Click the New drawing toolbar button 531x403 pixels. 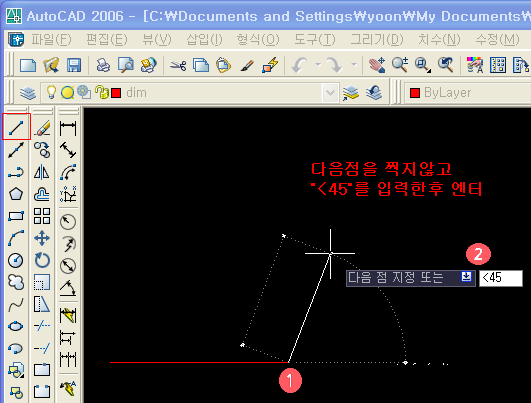[x=28, y=65]
